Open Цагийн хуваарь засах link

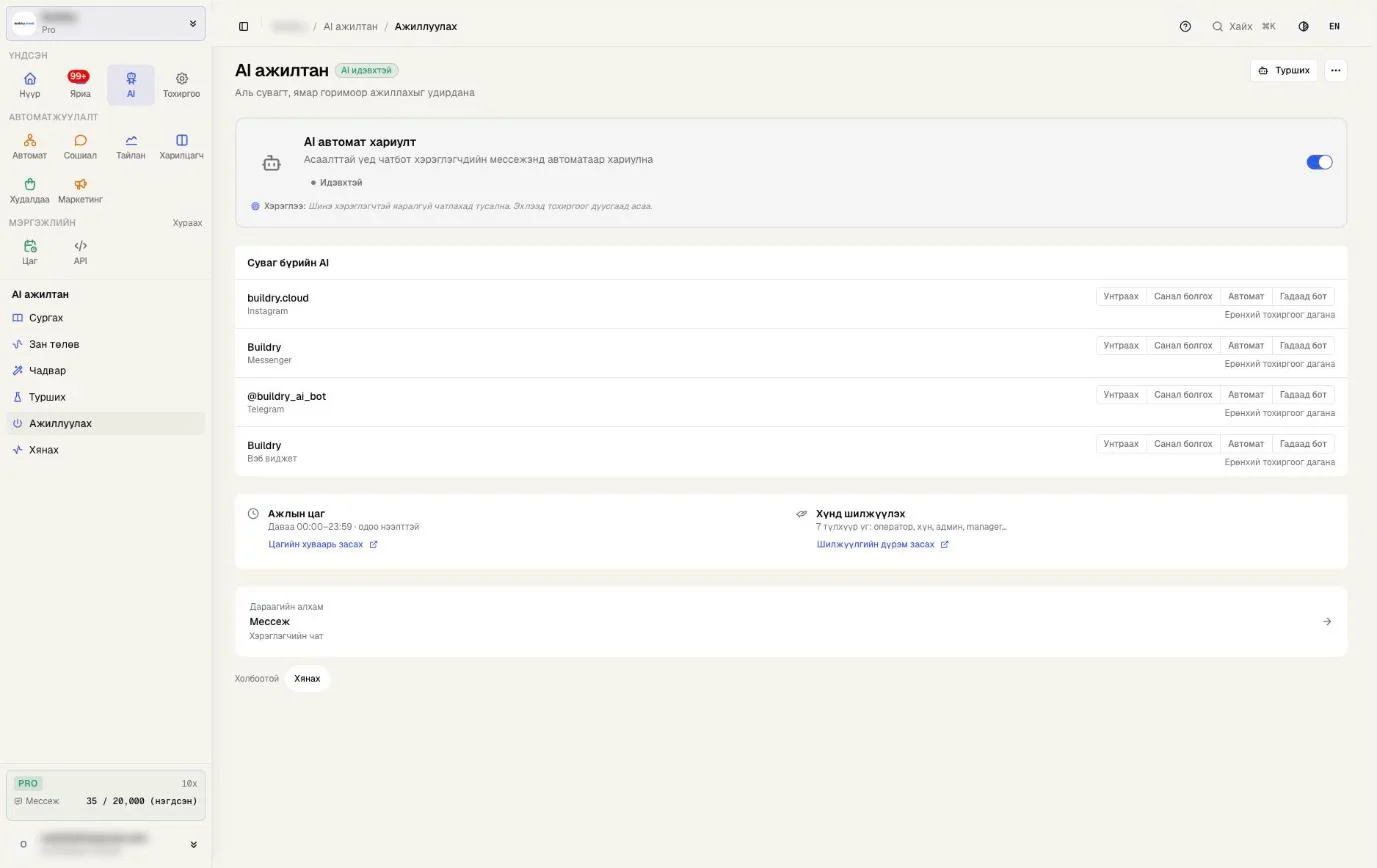pos(322,544)
